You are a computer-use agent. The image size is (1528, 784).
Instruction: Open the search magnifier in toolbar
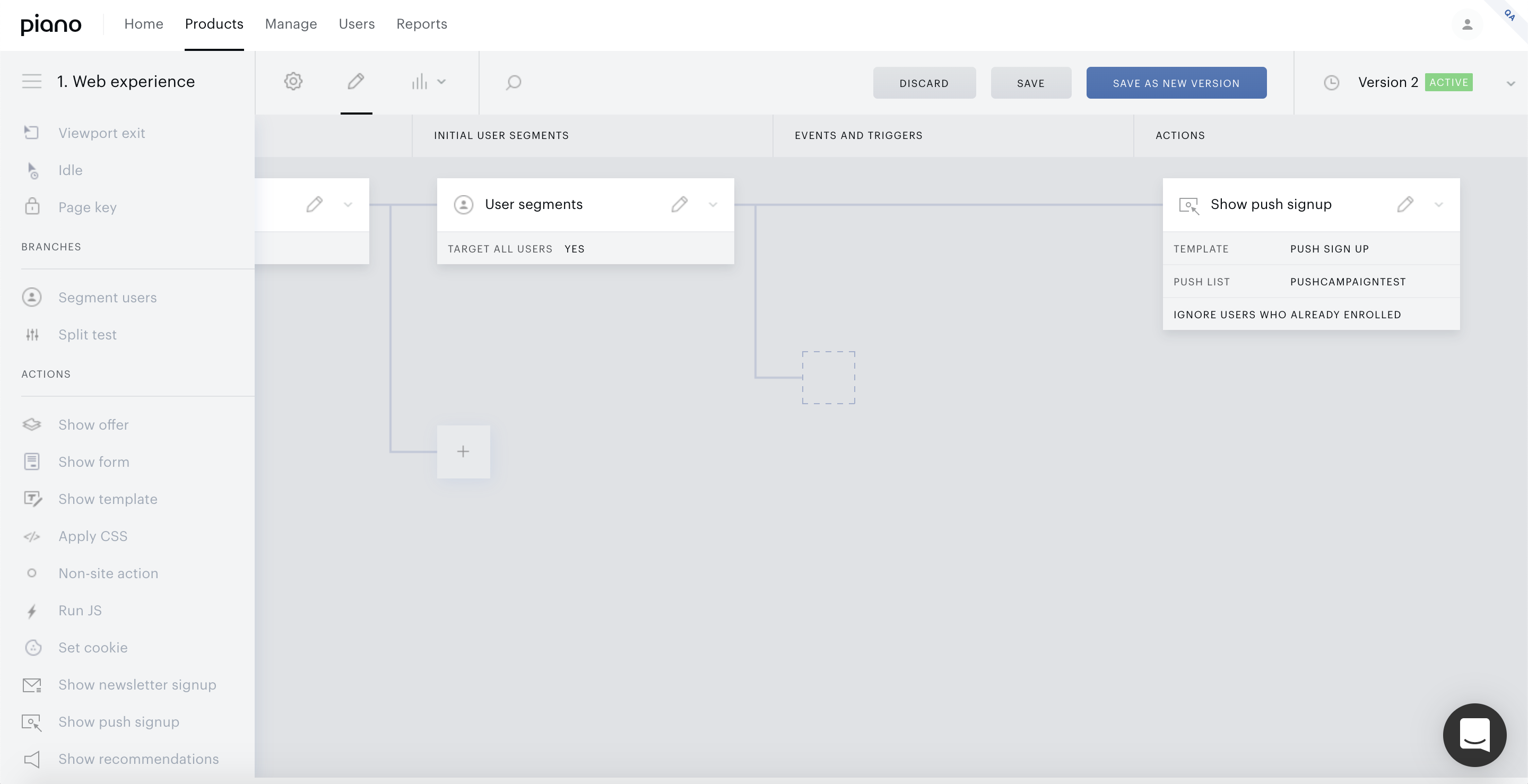(x=514, y=82)
